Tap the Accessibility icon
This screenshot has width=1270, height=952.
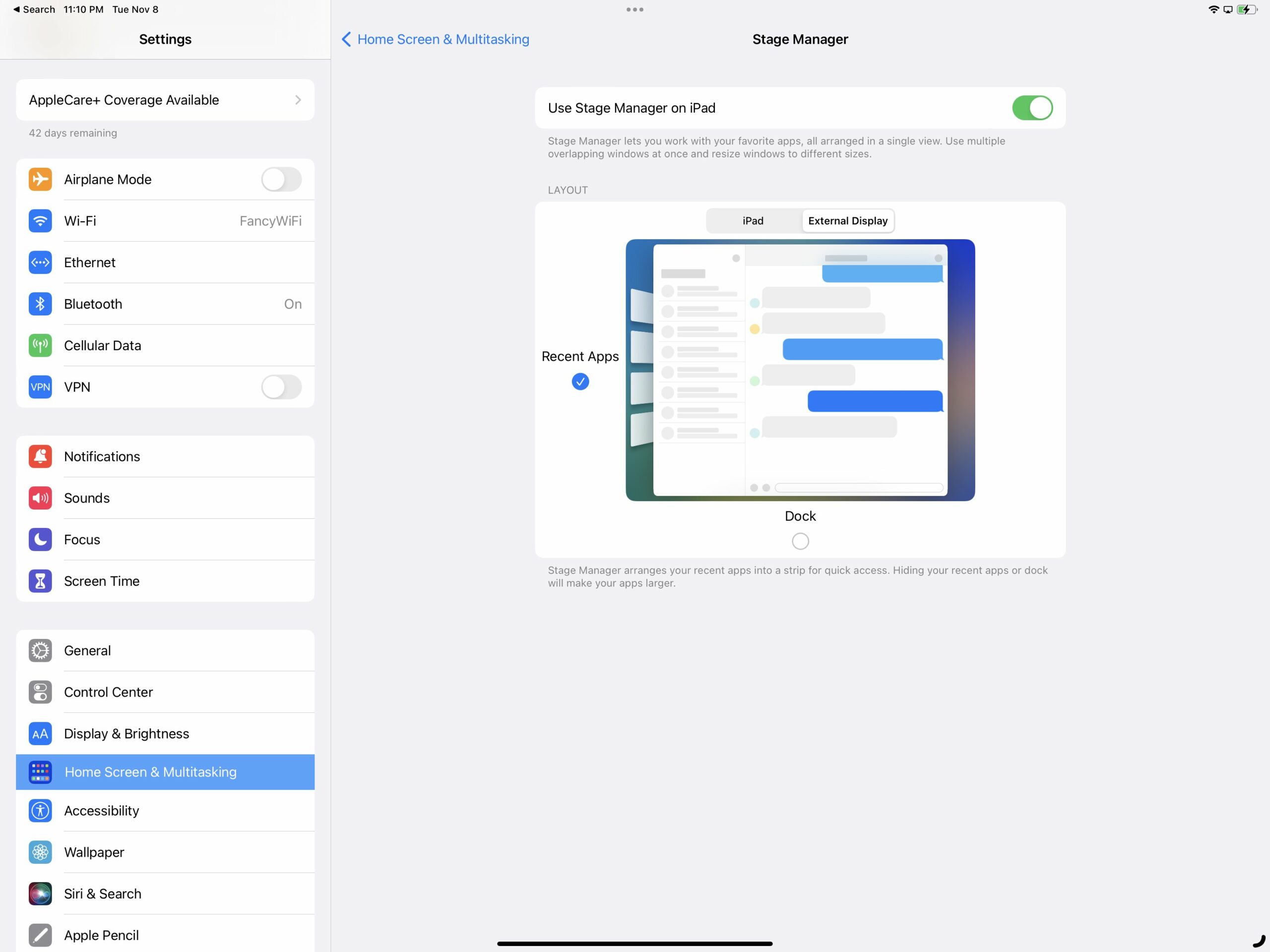(40, 811)
